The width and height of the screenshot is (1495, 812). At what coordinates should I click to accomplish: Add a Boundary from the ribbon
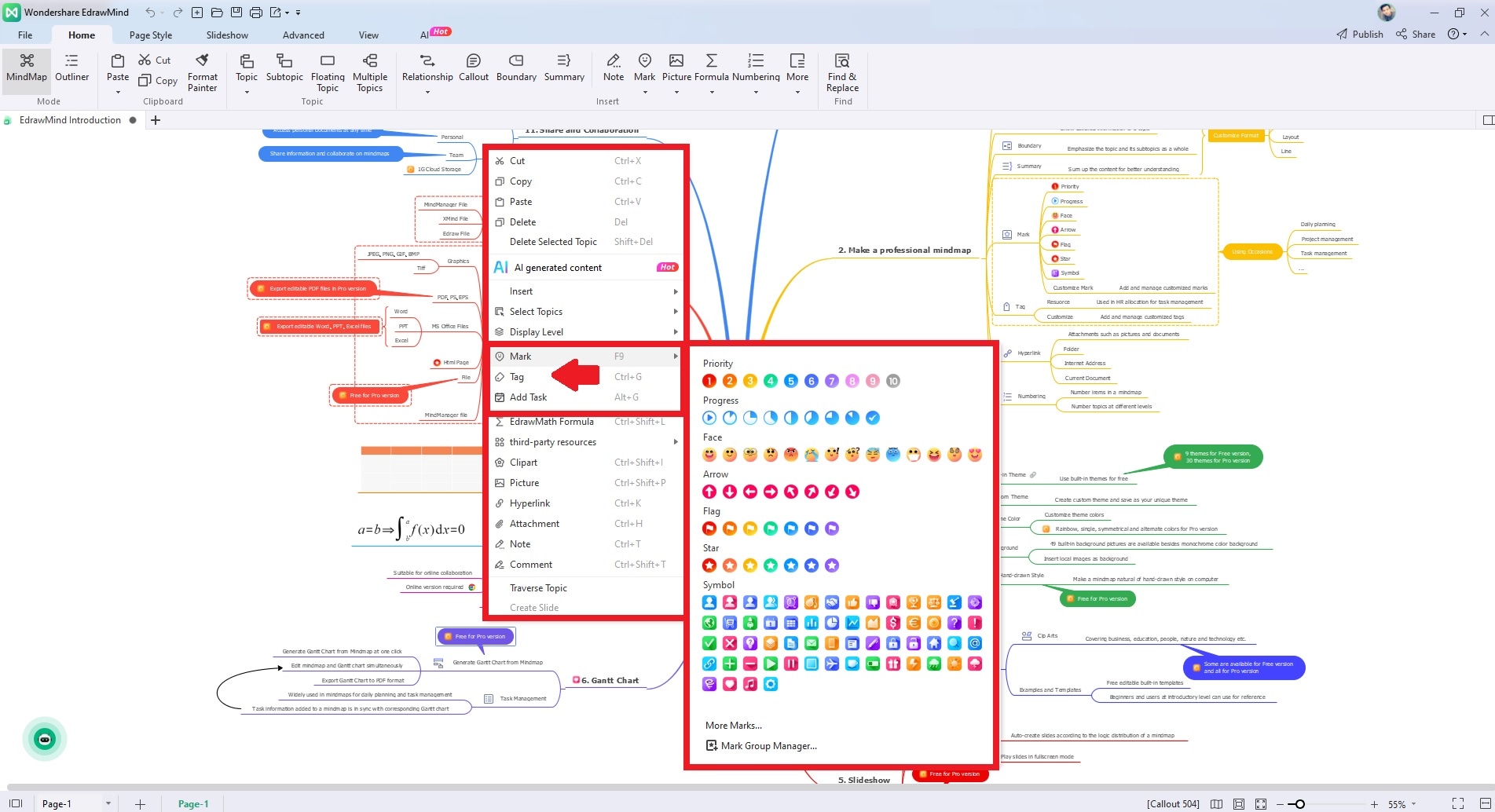(516, 68)
